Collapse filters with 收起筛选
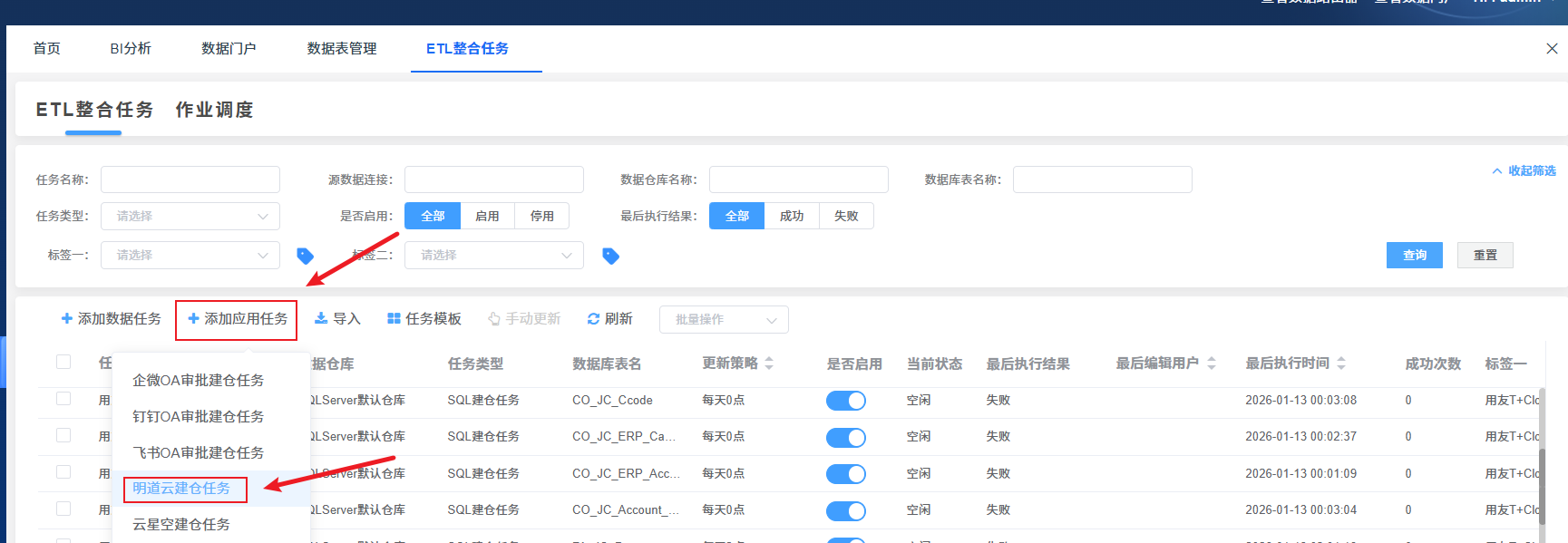The width and height of the screenshot is (1568, 543). (x=1524, y=170)
